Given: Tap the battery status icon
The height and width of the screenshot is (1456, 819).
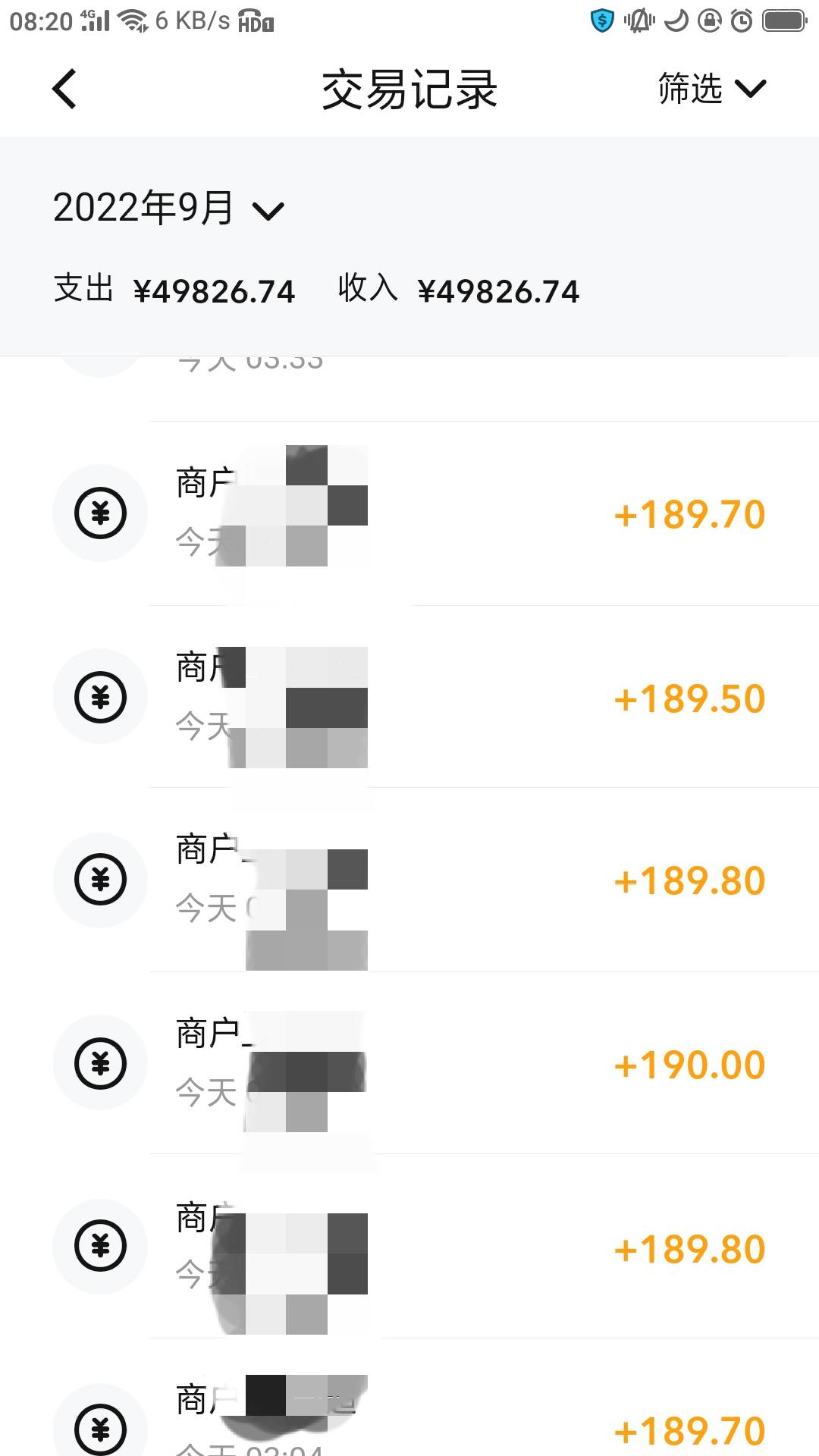Looking at the screenshot, I should coord(784,20).
